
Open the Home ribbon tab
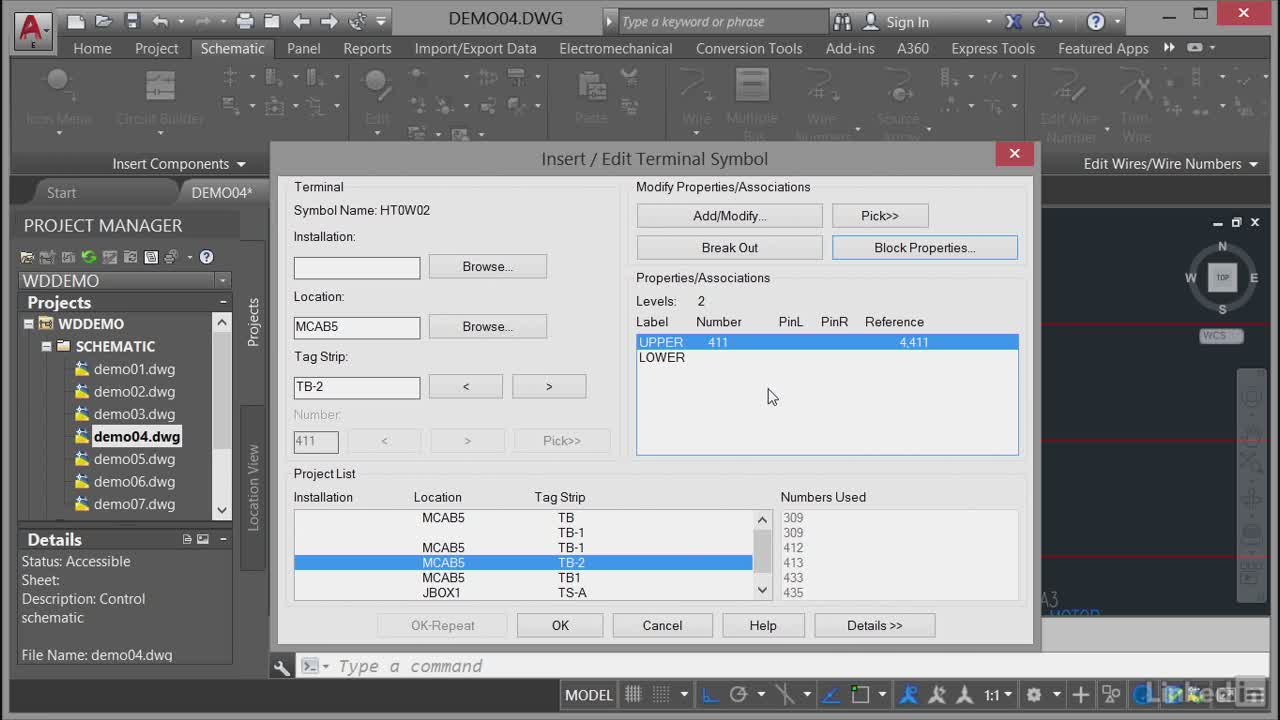92,48
